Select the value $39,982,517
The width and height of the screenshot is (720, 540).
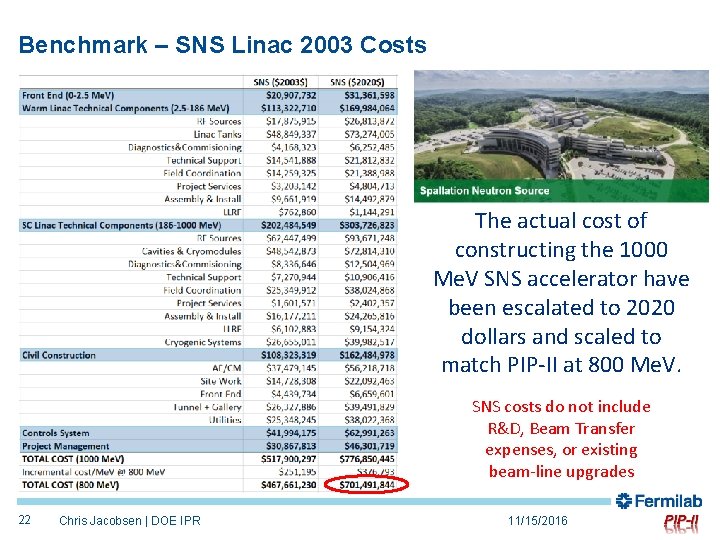coord(369,343)
